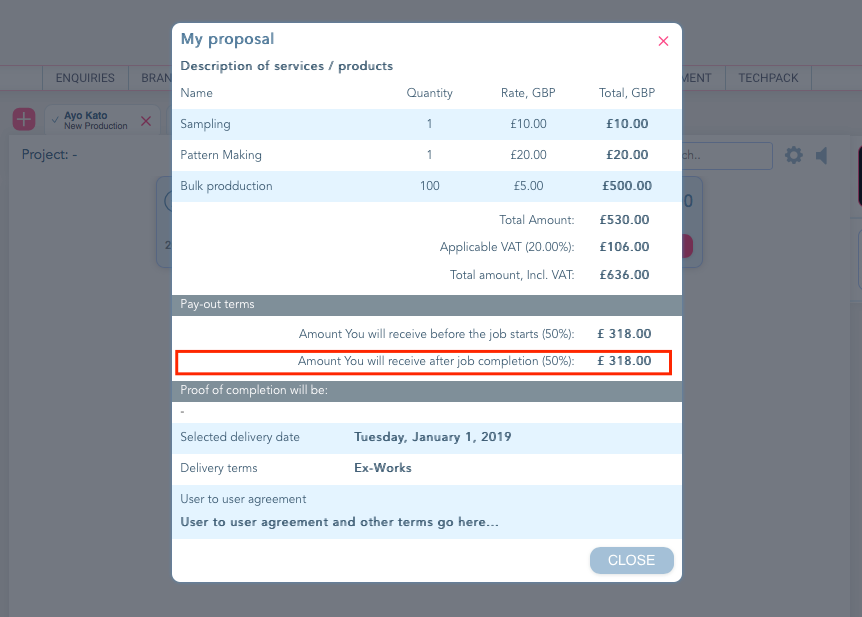
Task: Select the Sampling row
Action: [x=427, y=124]
